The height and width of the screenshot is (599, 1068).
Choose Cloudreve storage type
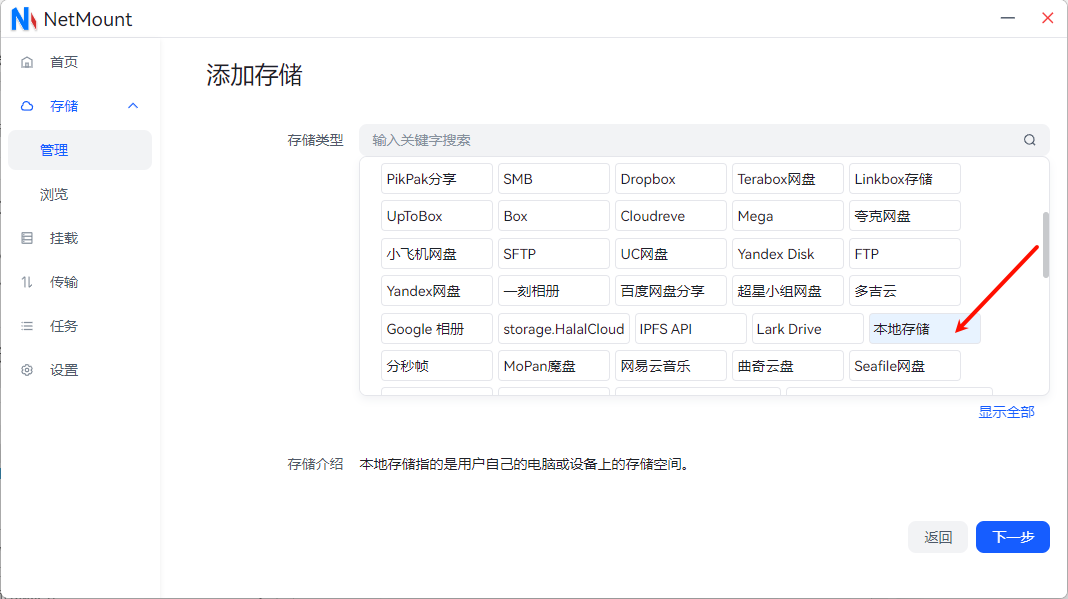click(x=671, y=216)
